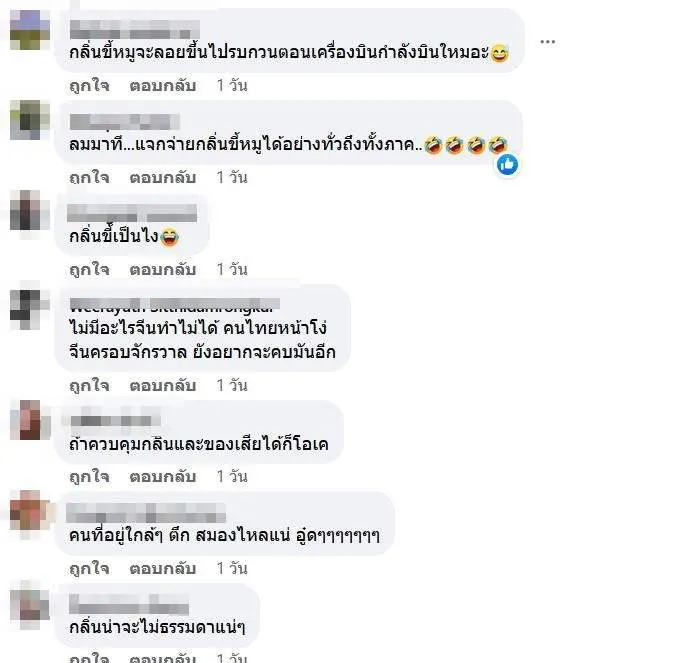Open '1 วัน' timestamp under 'ถ้าควบคุมกลิ่น' comment
Image resolution: width=685 pixels, height=663 pixels.
click(x=232, y=476)
